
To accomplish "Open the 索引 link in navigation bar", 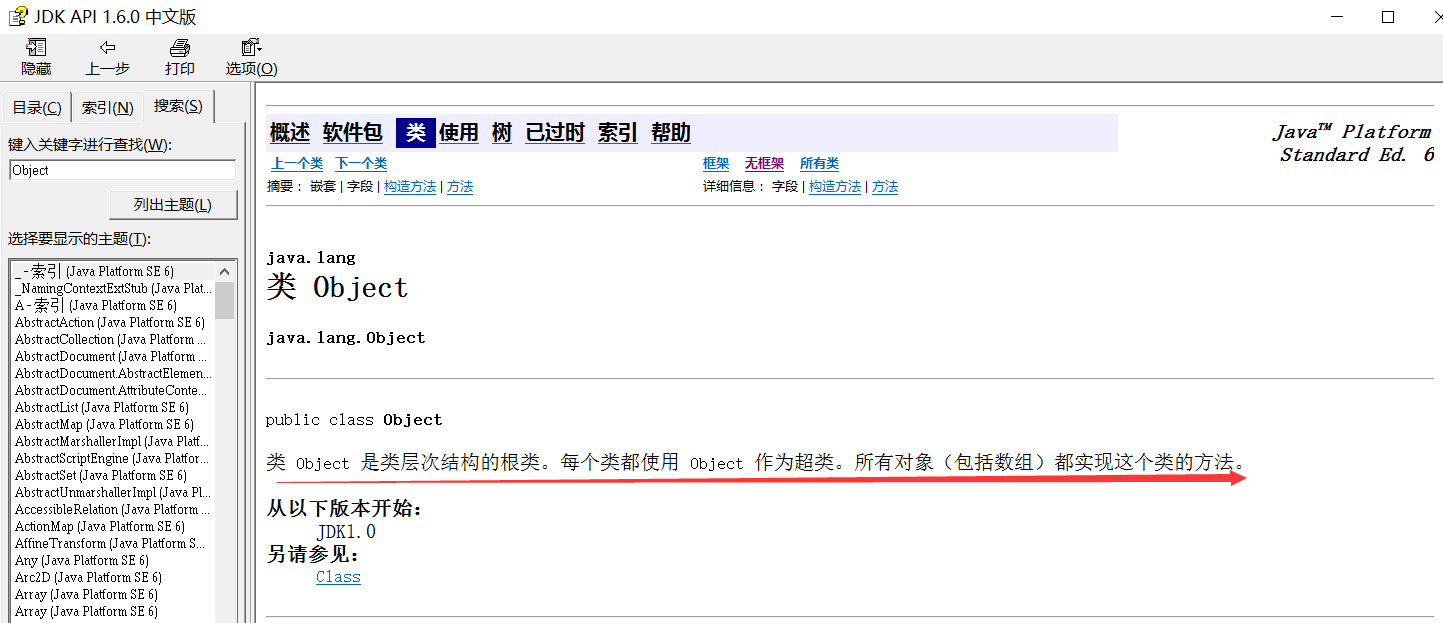I will point(618,132).
